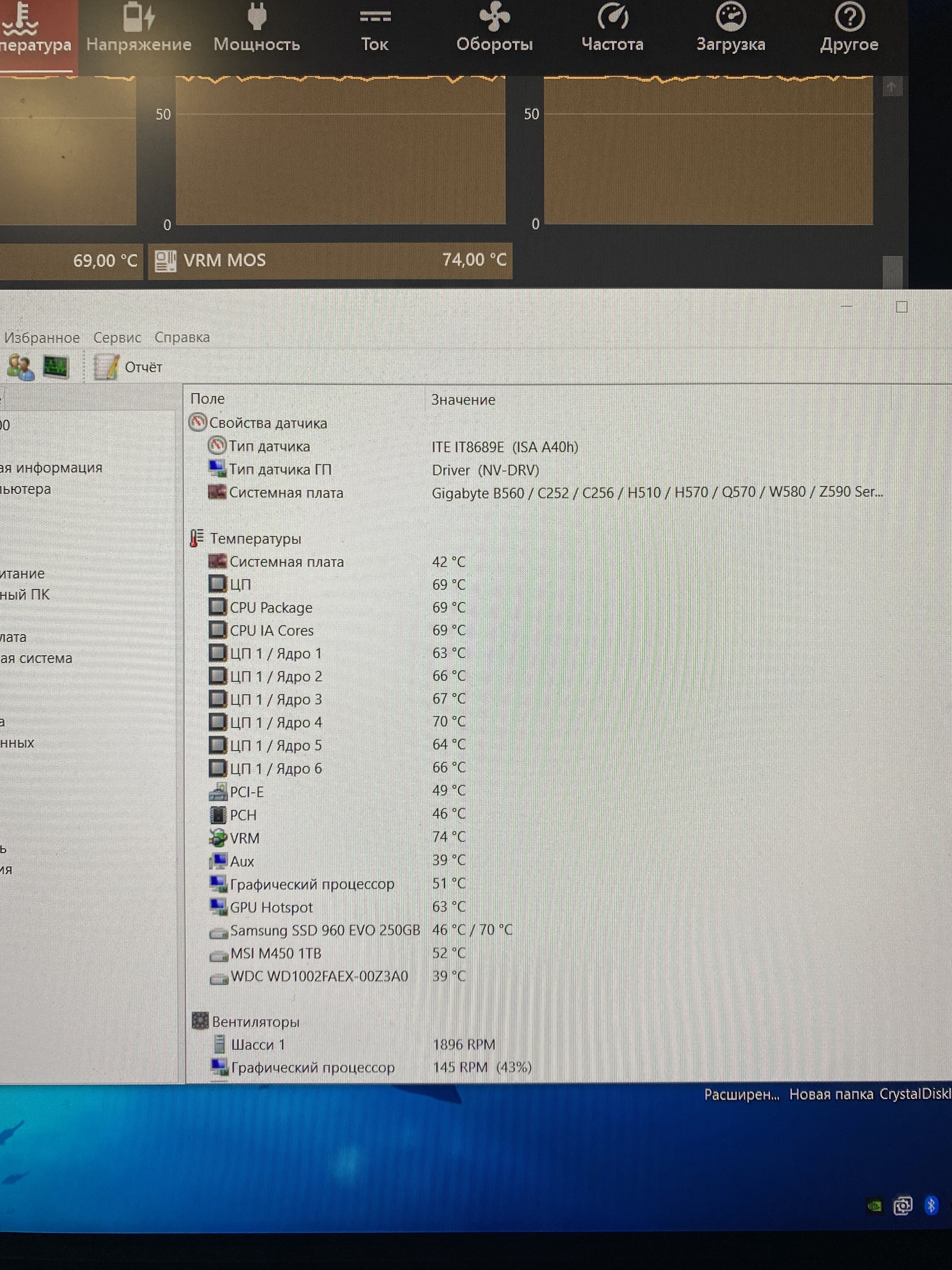Click the ЦП 1 / Ядро 5 icon
The width and height of the screenshot is (952, 1270).
tap(218, 745)
